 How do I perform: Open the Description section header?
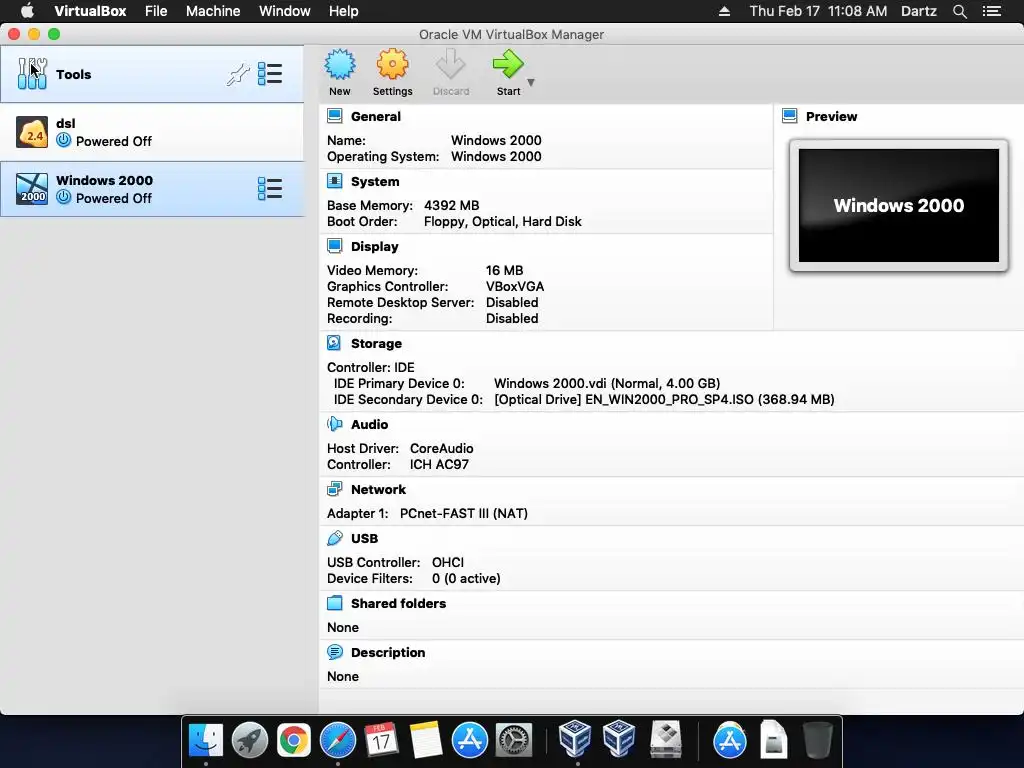point(388,652)
